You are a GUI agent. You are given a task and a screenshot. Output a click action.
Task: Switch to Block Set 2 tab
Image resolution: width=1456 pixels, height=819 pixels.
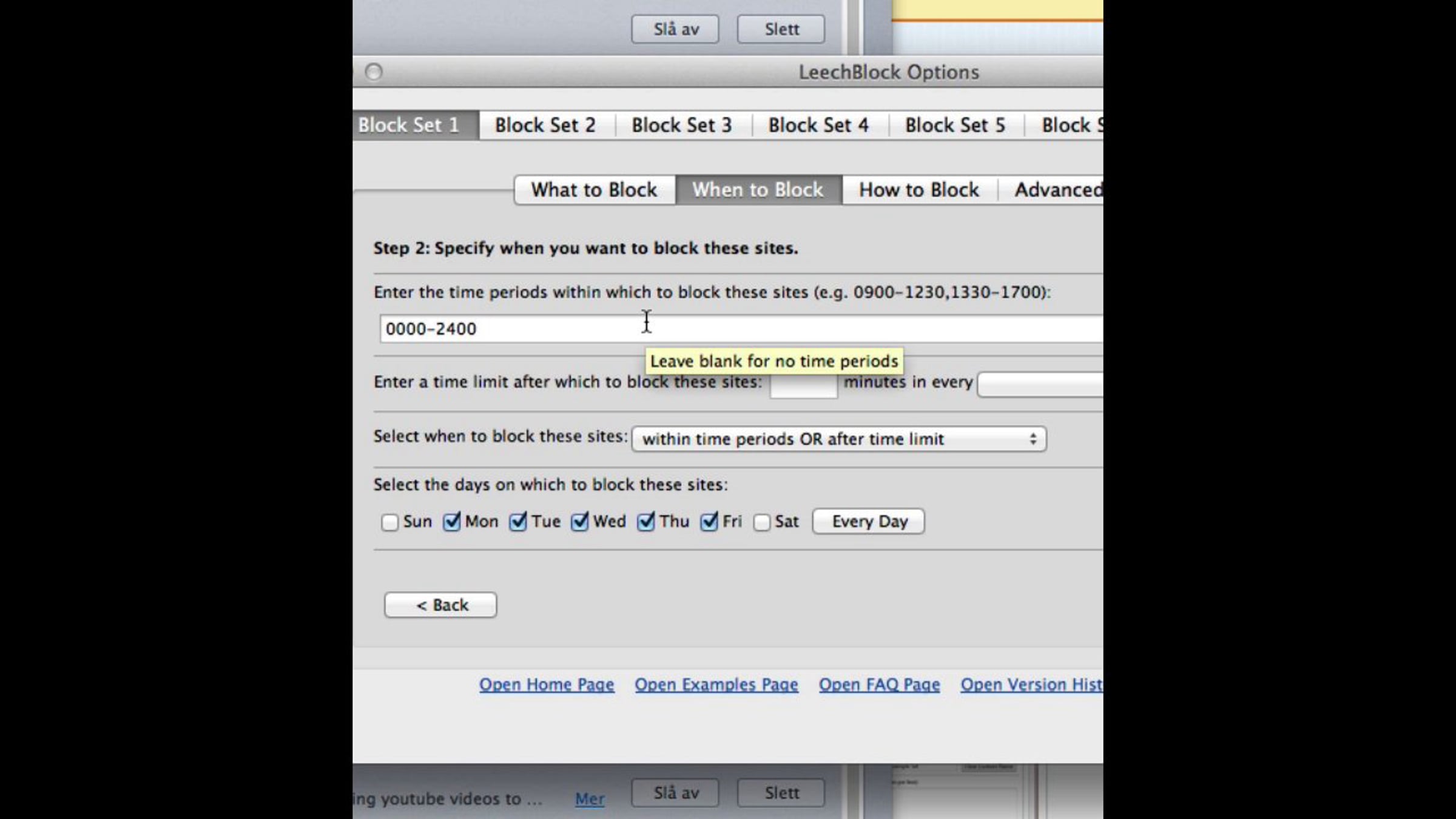[x=545, y=125]
